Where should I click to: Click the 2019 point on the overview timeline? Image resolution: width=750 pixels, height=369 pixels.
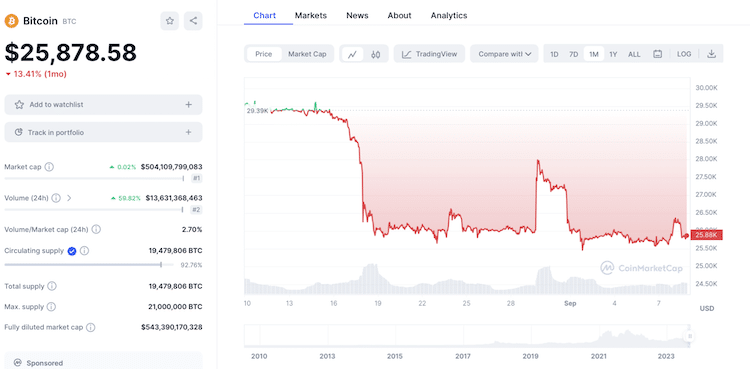pos(530,356)
